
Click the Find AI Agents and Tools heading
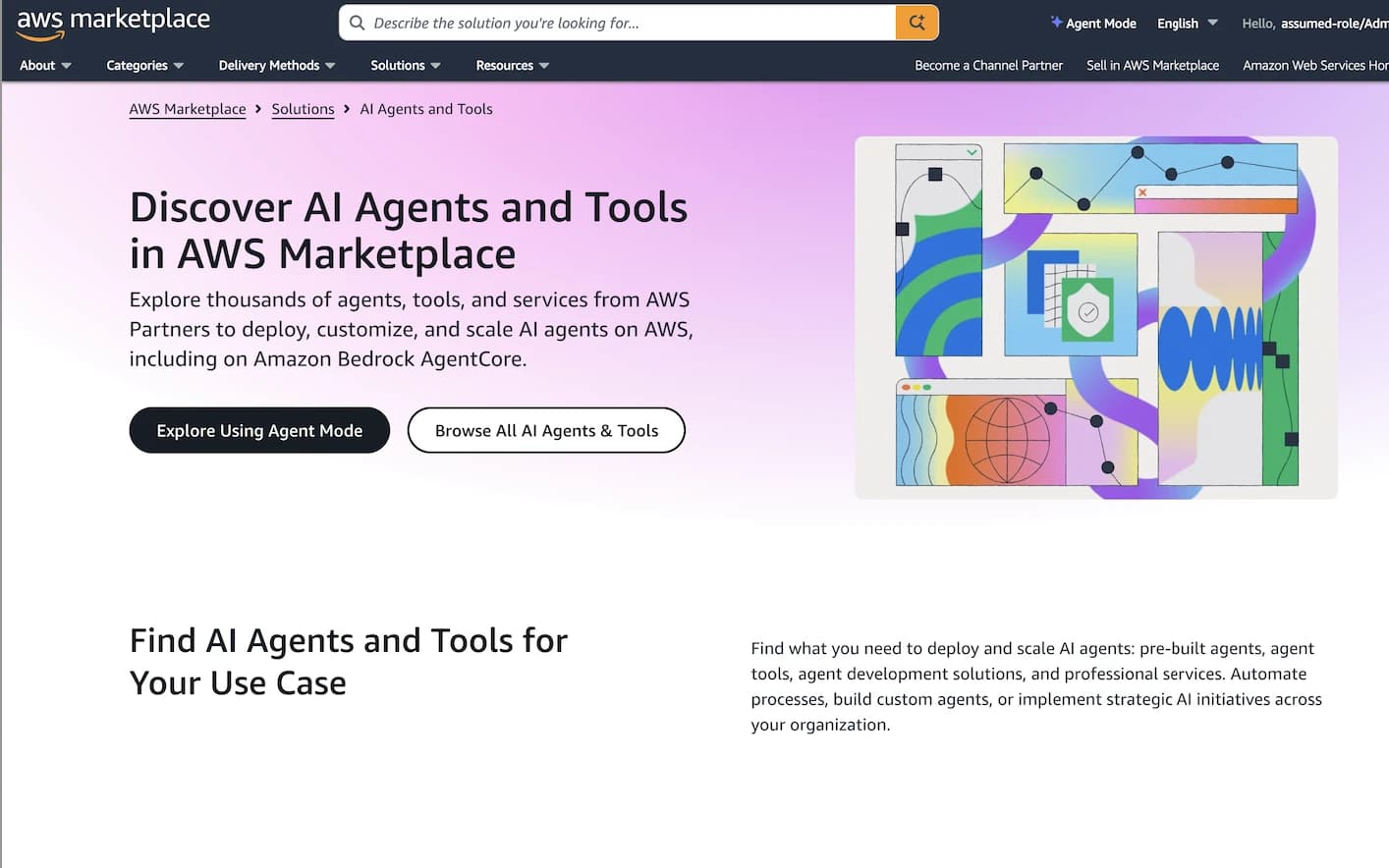[x=349, y=662]
